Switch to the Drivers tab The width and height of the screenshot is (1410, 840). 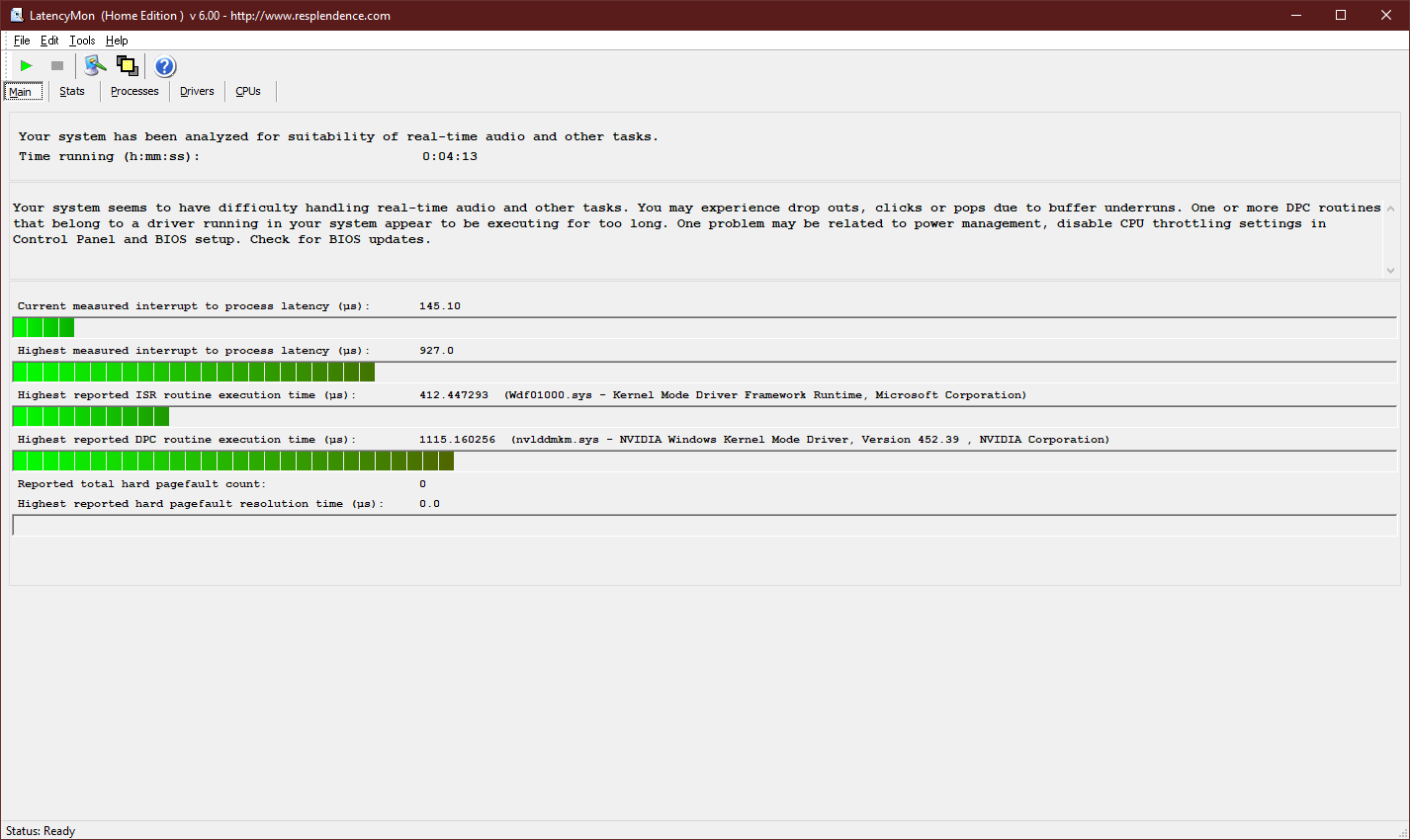tap(197, 92)
